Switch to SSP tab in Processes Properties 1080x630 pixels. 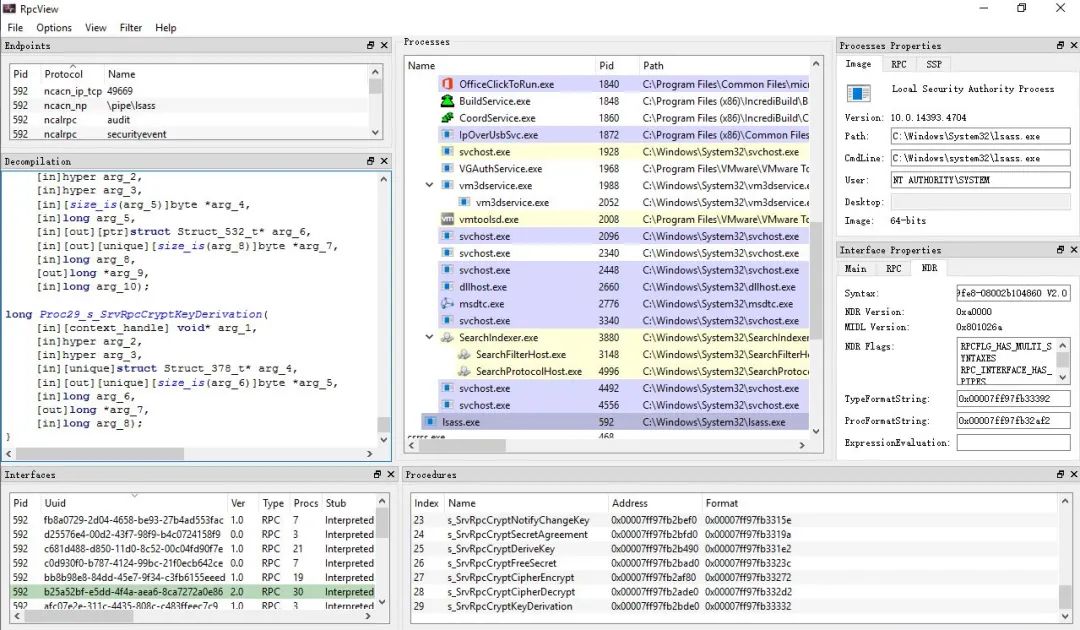(x=933, y=64)
